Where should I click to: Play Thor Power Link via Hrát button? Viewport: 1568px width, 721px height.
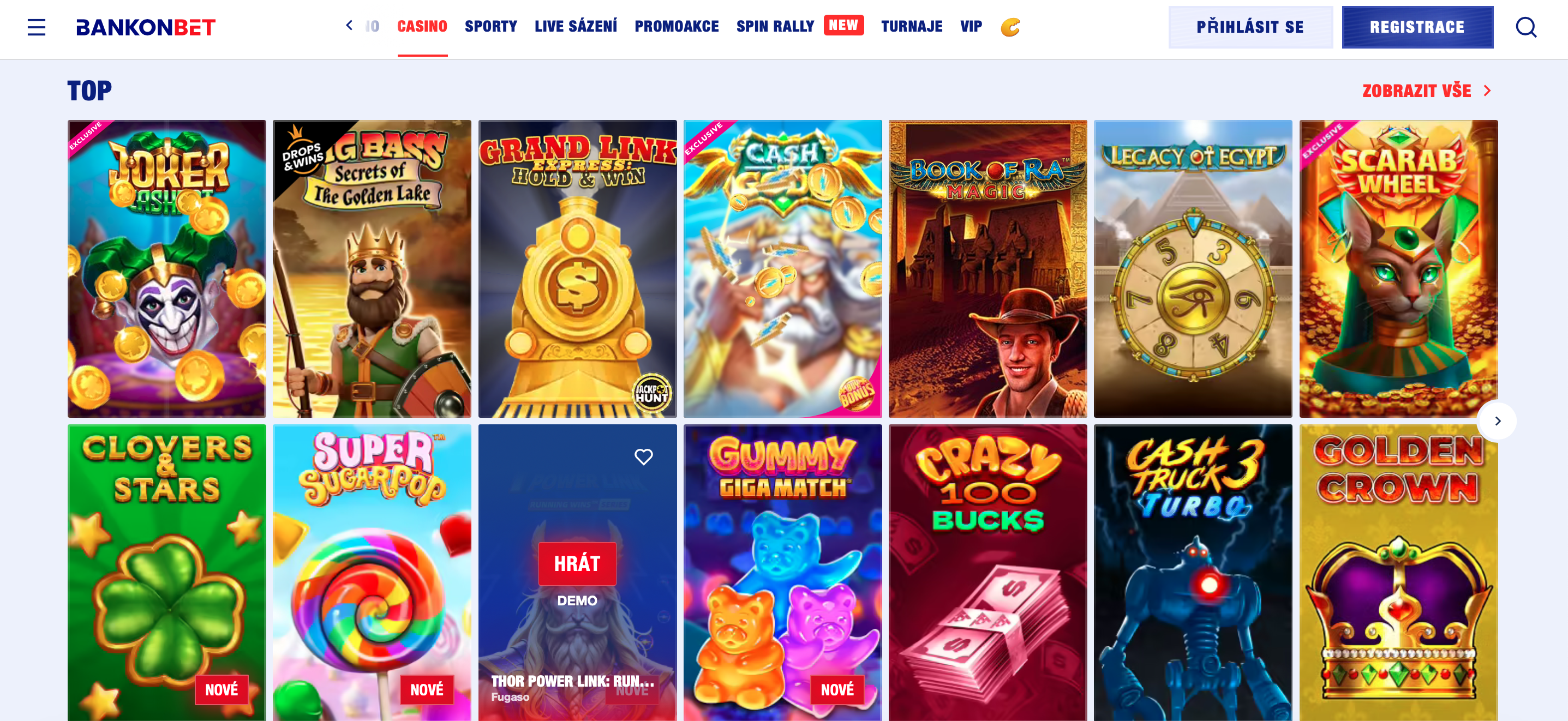pyautogui.click(x=577, y=563)
